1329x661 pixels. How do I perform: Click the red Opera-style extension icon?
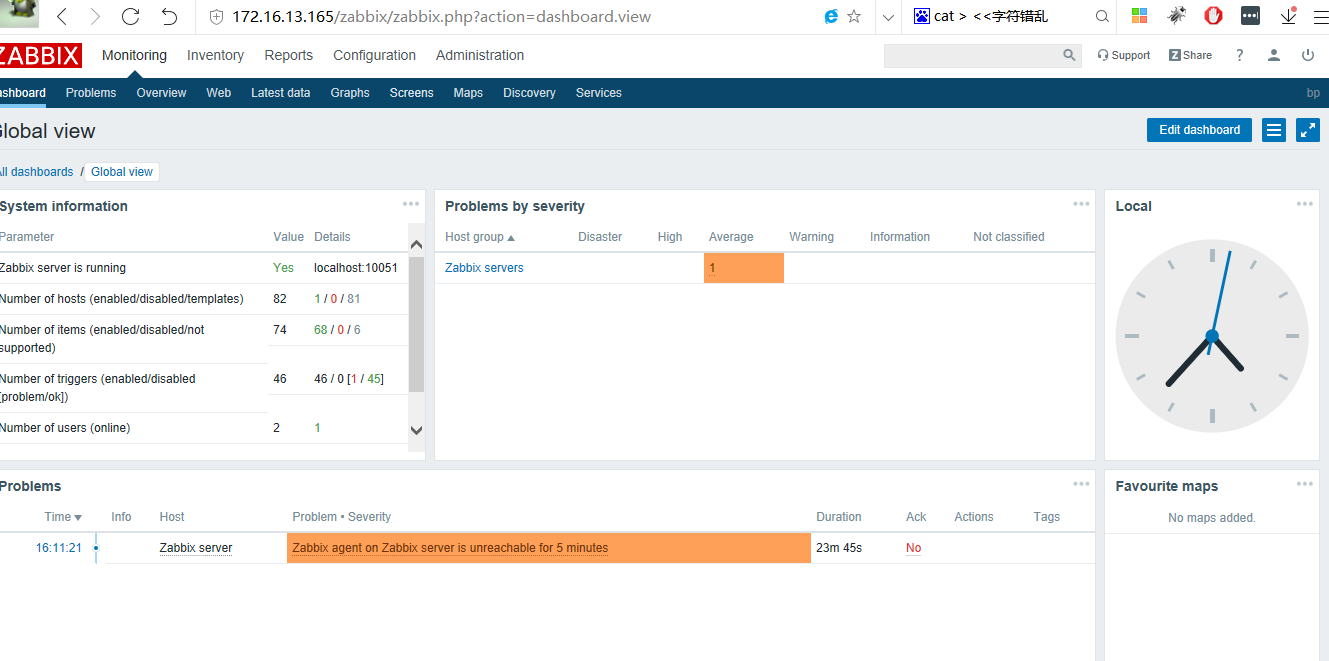coord(1213,16)
